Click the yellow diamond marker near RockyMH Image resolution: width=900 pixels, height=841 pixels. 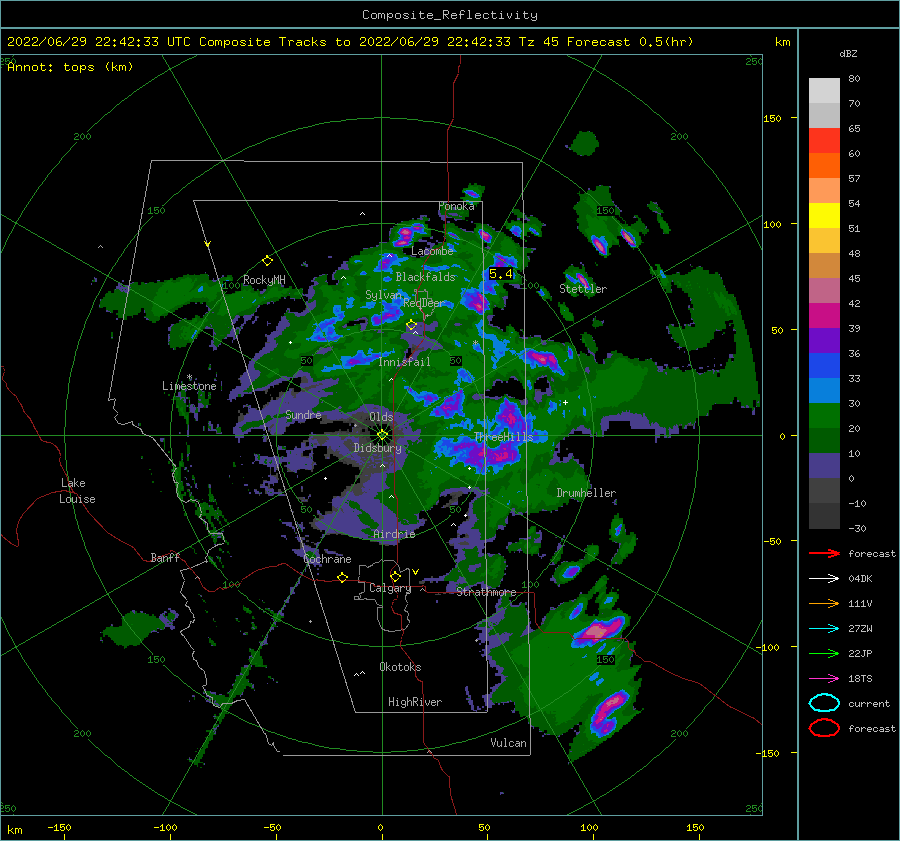pyautogui.click(x=267, y=261)
